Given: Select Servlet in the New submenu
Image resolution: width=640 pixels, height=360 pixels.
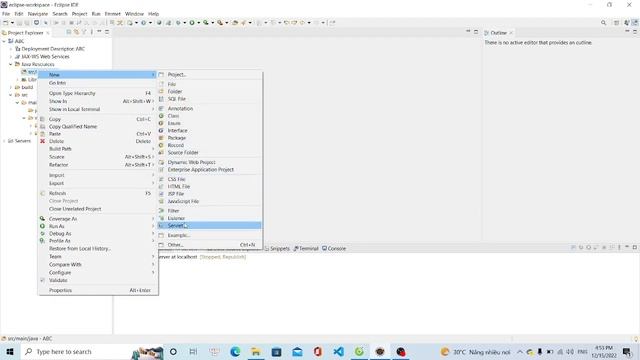Looking at the screenshot, I should pos(209,226).
